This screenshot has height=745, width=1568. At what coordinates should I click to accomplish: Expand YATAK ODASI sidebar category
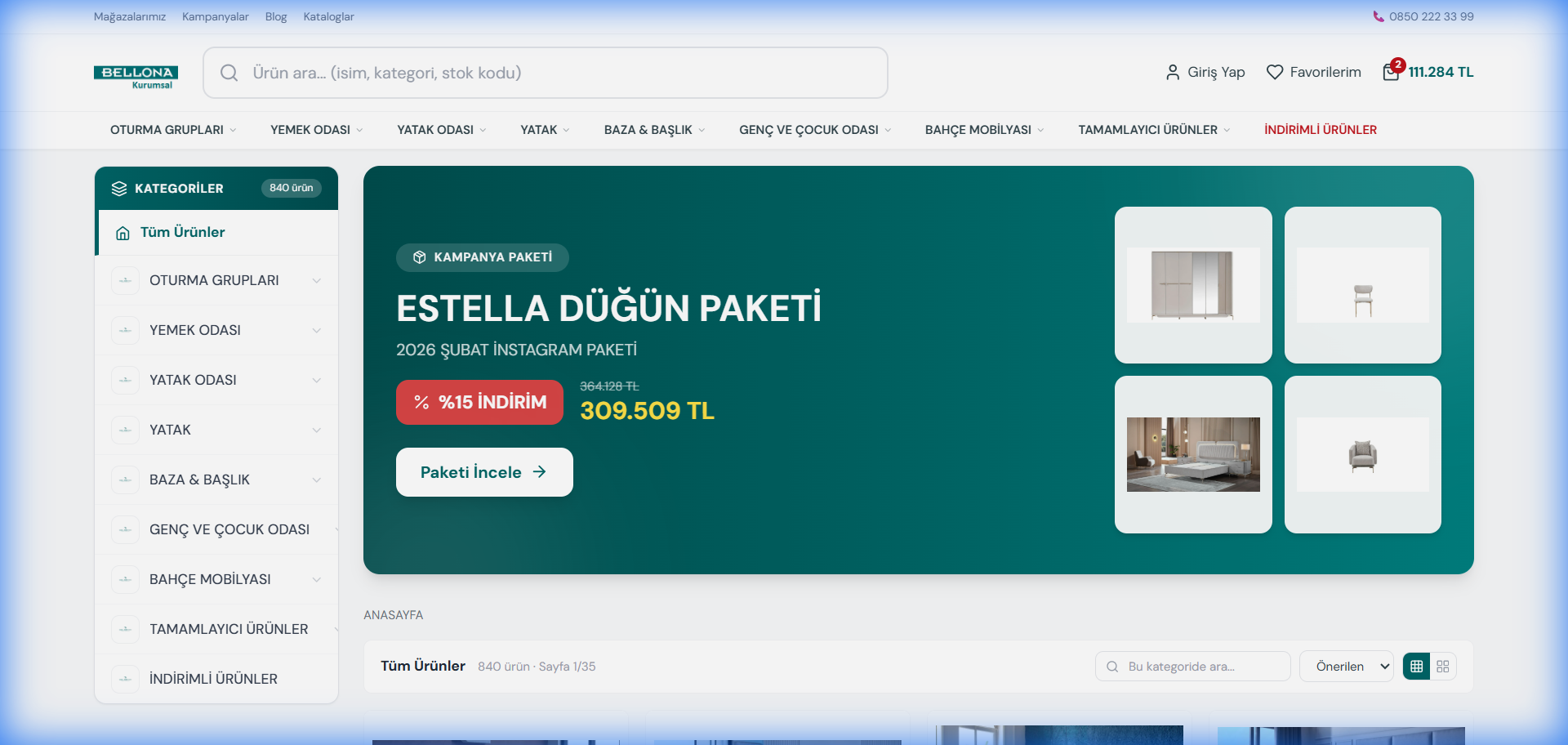point(316,380)
